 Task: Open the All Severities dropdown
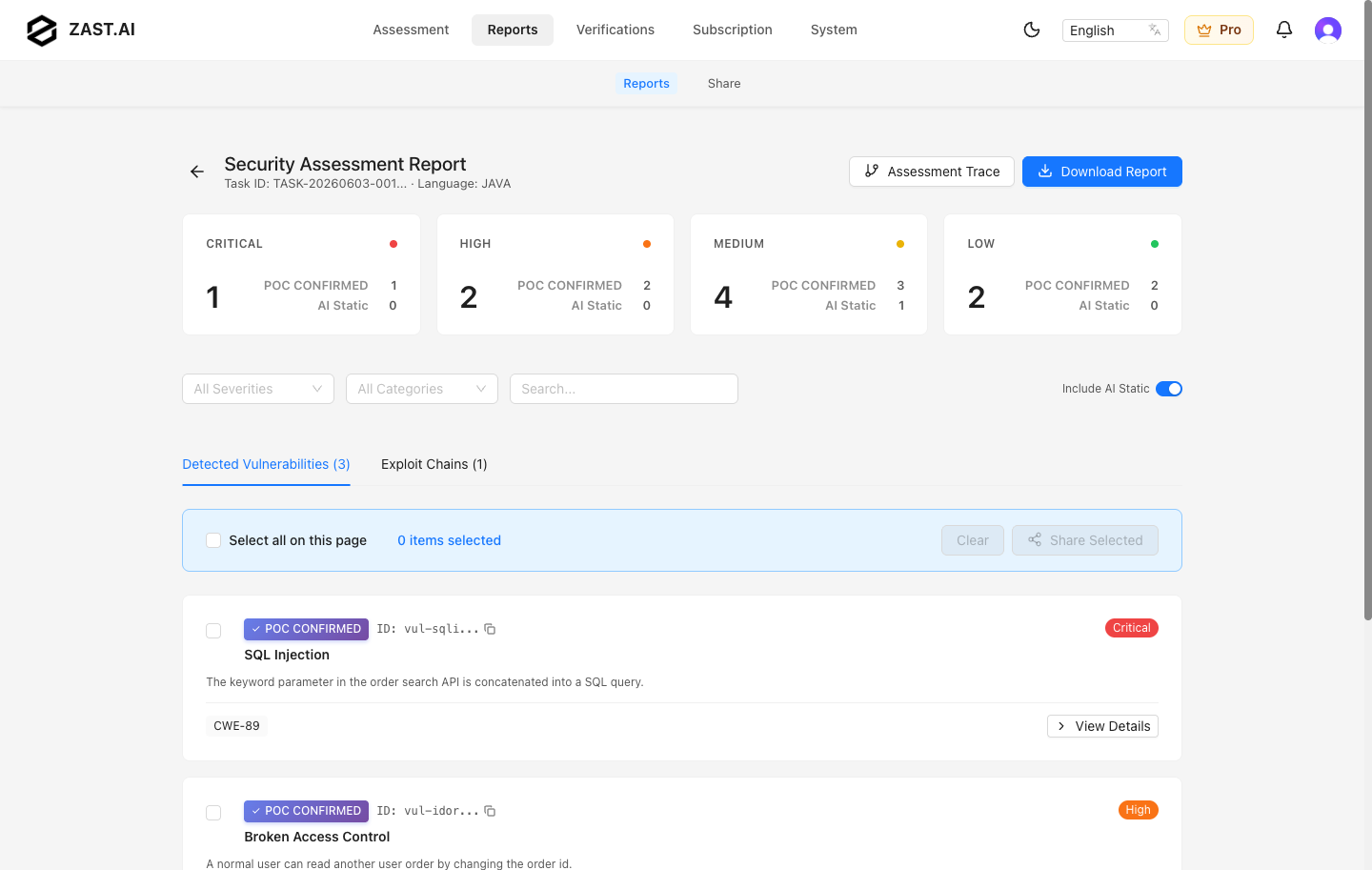coord(258,389)
